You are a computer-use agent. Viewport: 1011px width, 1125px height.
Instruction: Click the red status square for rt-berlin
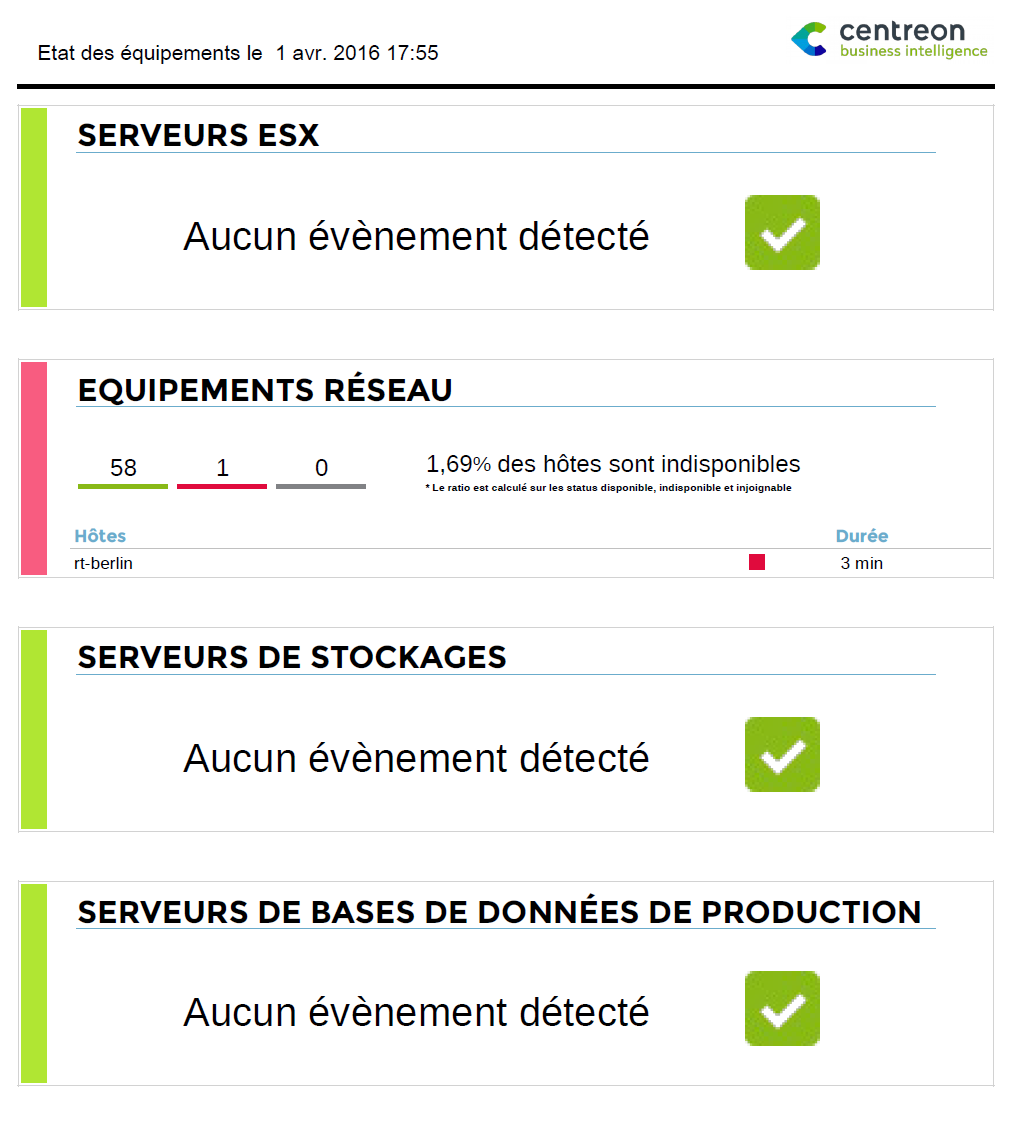pos(757,563)
